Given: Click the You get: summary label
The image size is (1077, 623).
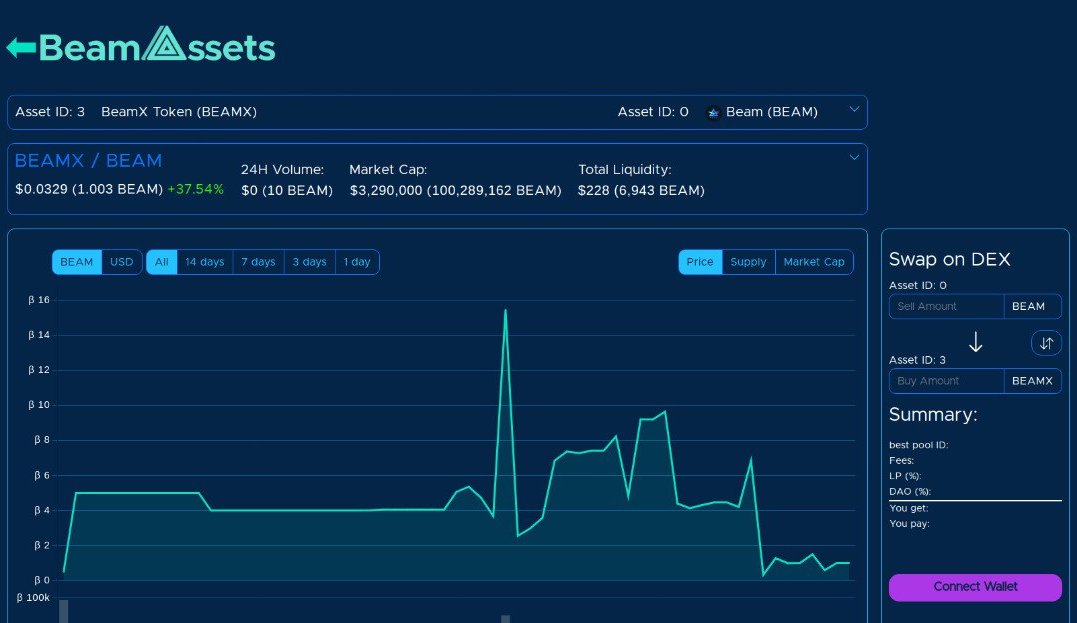Looking at the screenshot, I should [x=908, y=508].
